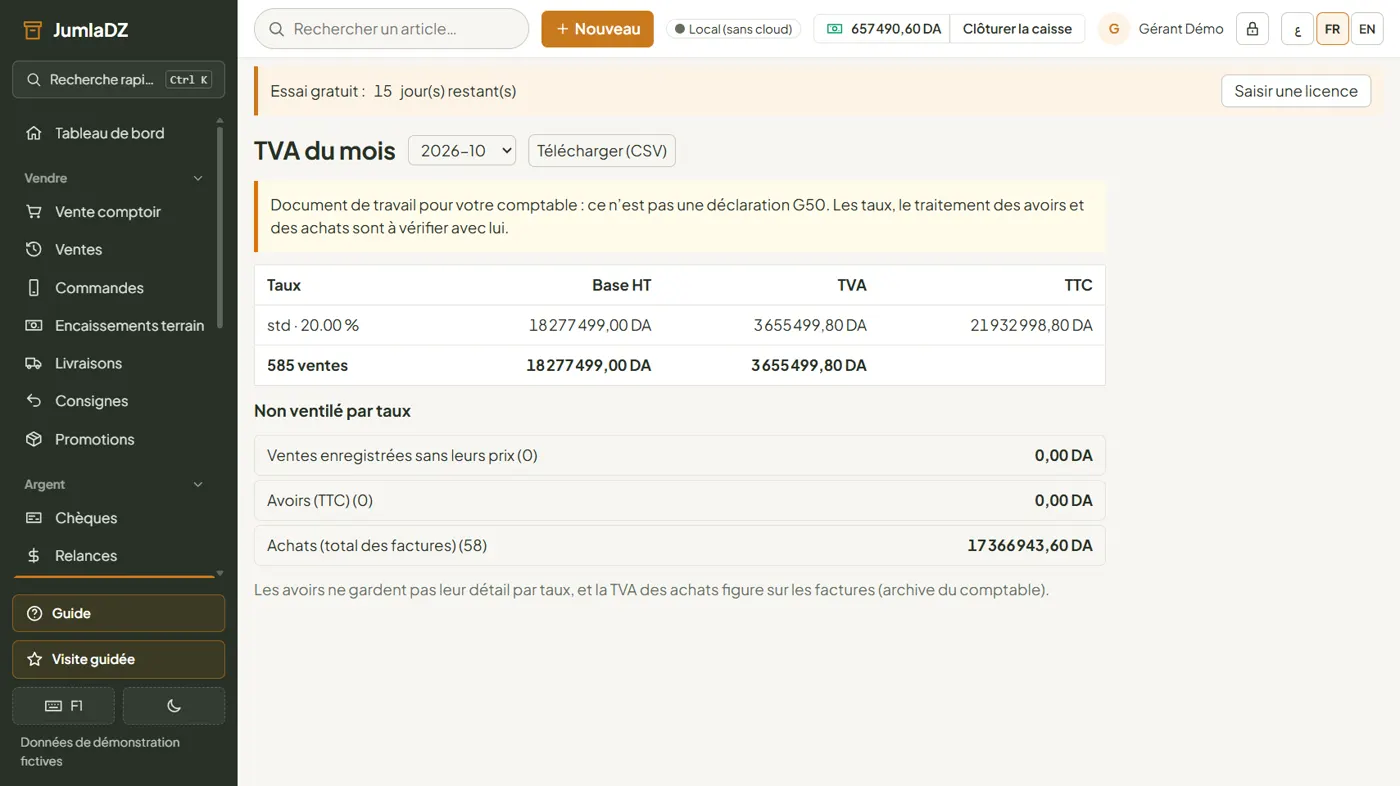
Task: Open Livraisons truck icon
Action: pos(34,363)
